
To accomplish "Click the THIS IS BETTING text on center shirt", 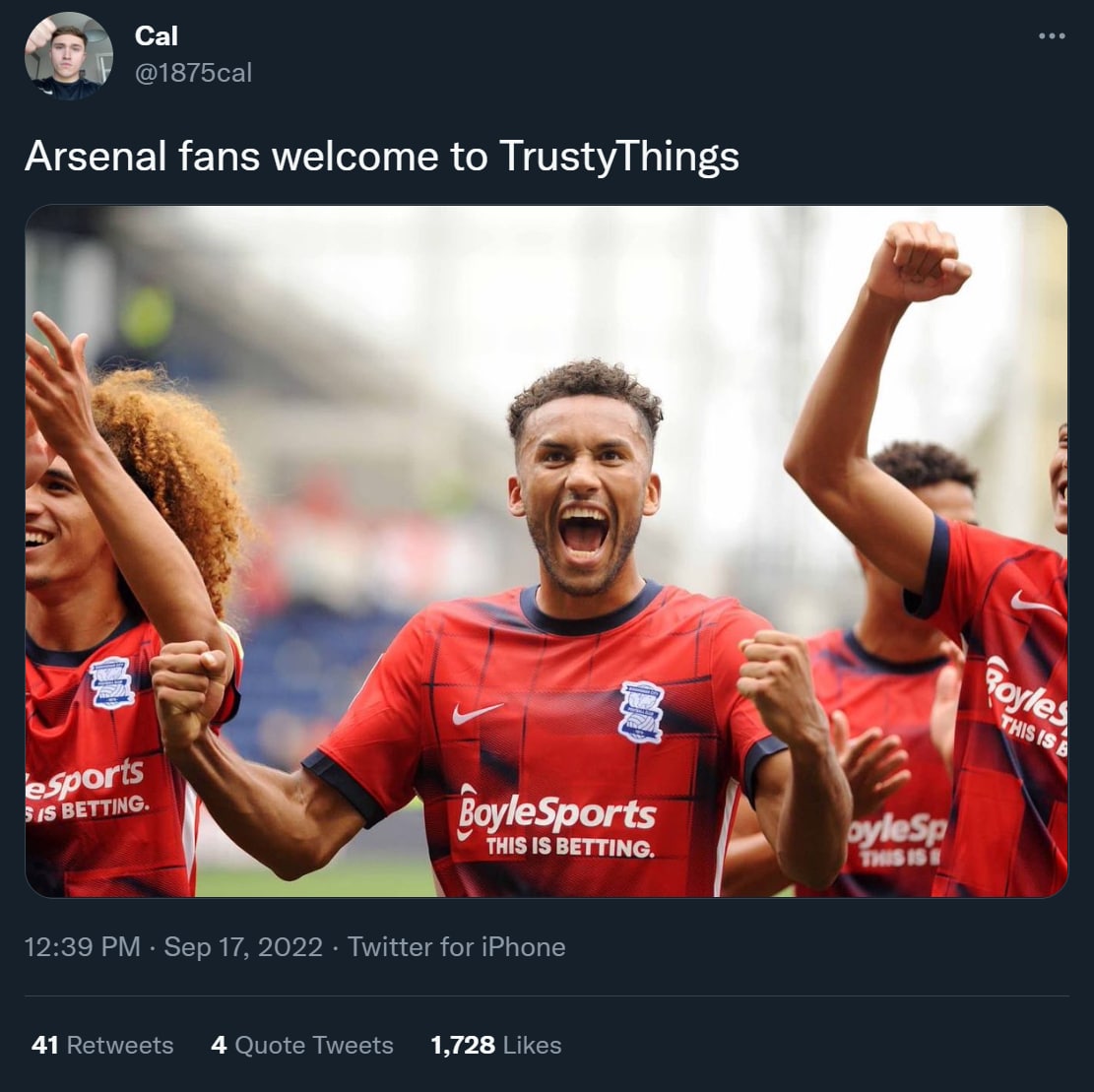I will tap(569, 847).
